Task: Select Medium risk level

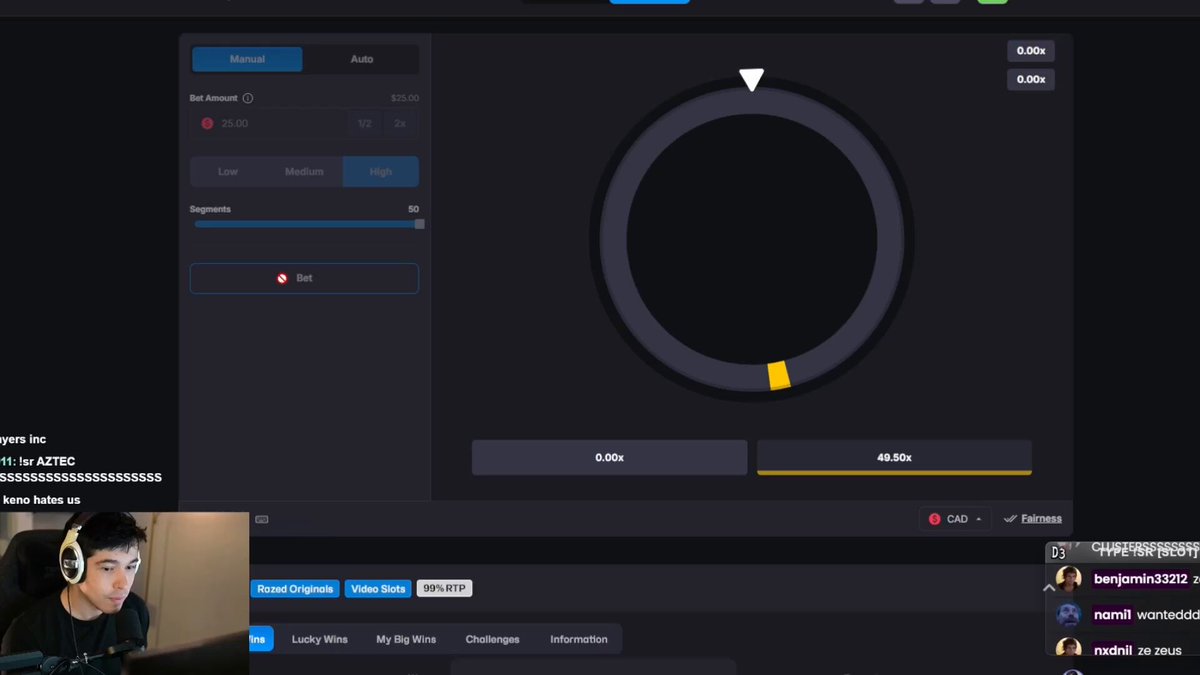Action: click(304, 171)
